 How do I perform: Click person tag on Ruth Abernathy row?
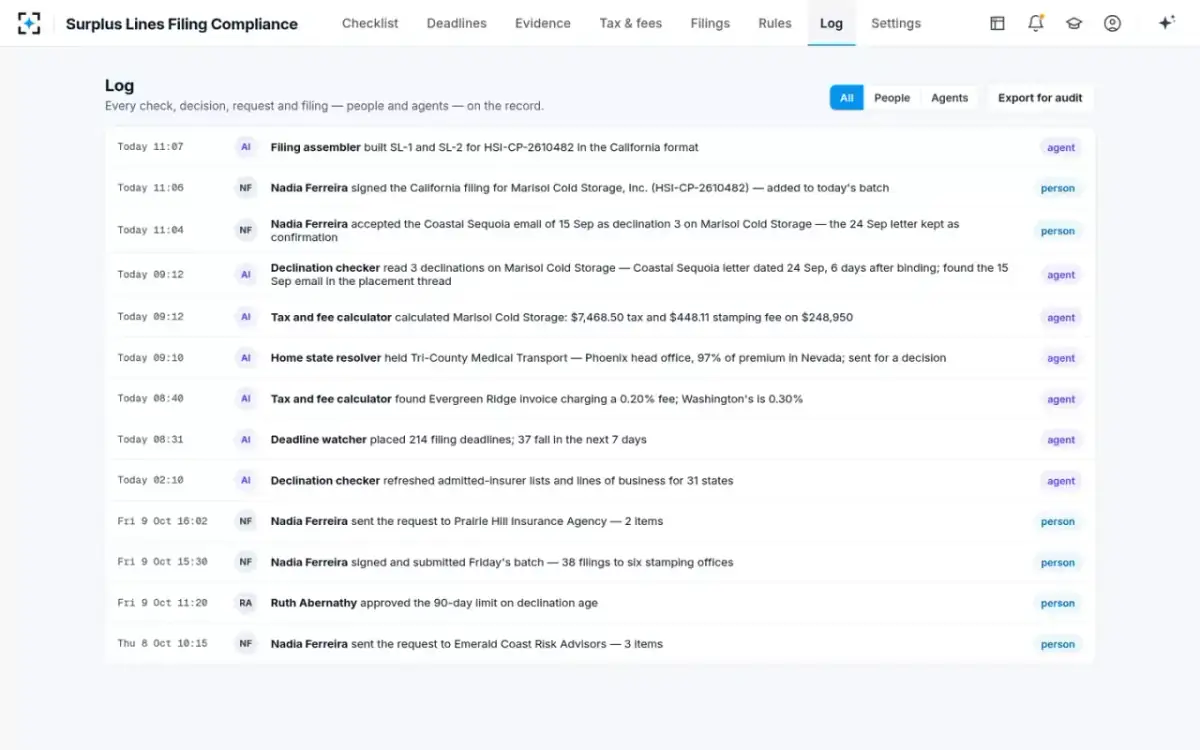(x=1057, y=603)
